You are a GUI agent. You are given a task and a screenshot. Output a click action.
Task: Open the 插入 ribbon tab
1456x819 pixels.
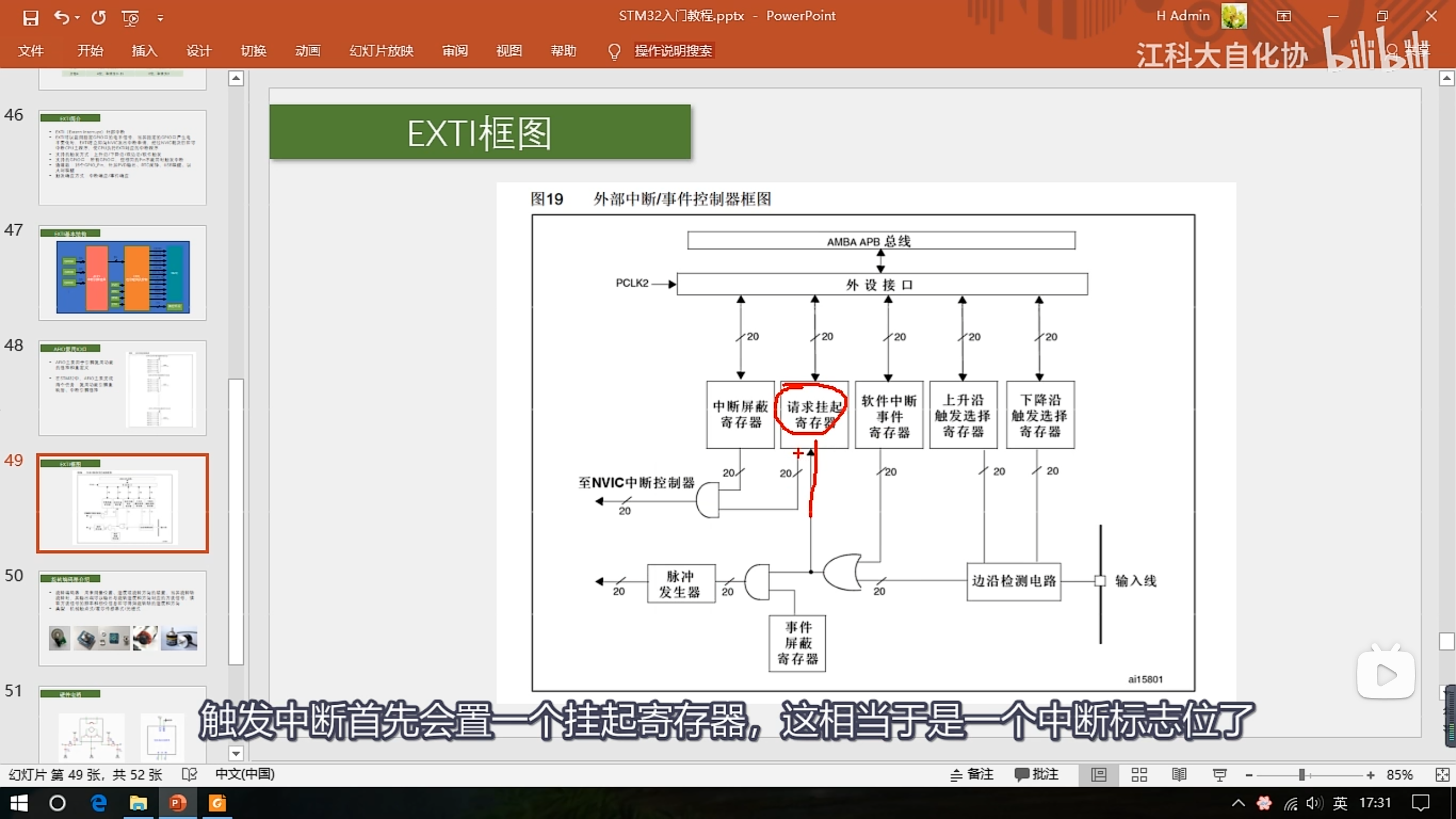pos(144,51)
